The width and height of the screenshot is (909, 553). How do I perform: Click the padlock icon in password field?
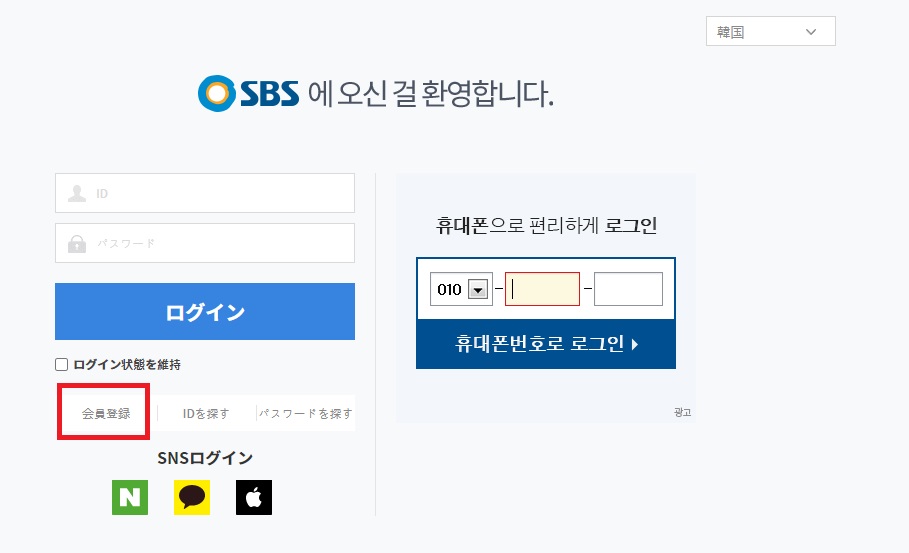pos(77,243)
